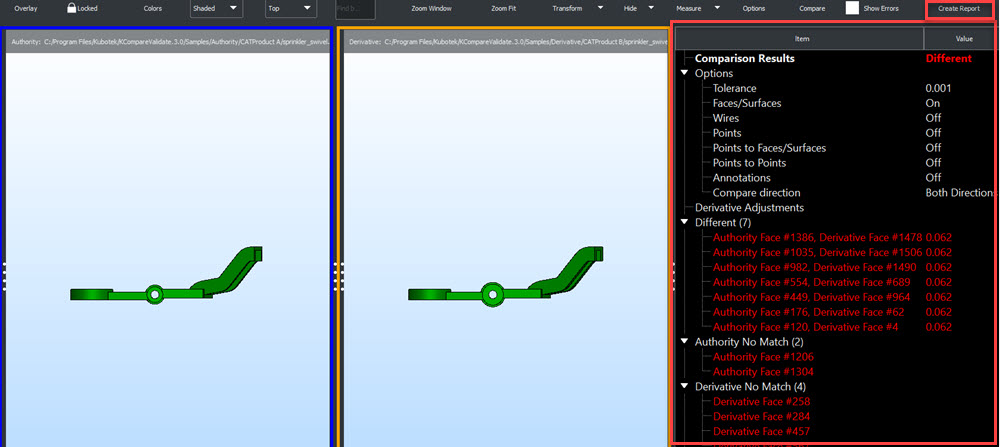
Task: Click the Compare button
Action: [812, 8]
